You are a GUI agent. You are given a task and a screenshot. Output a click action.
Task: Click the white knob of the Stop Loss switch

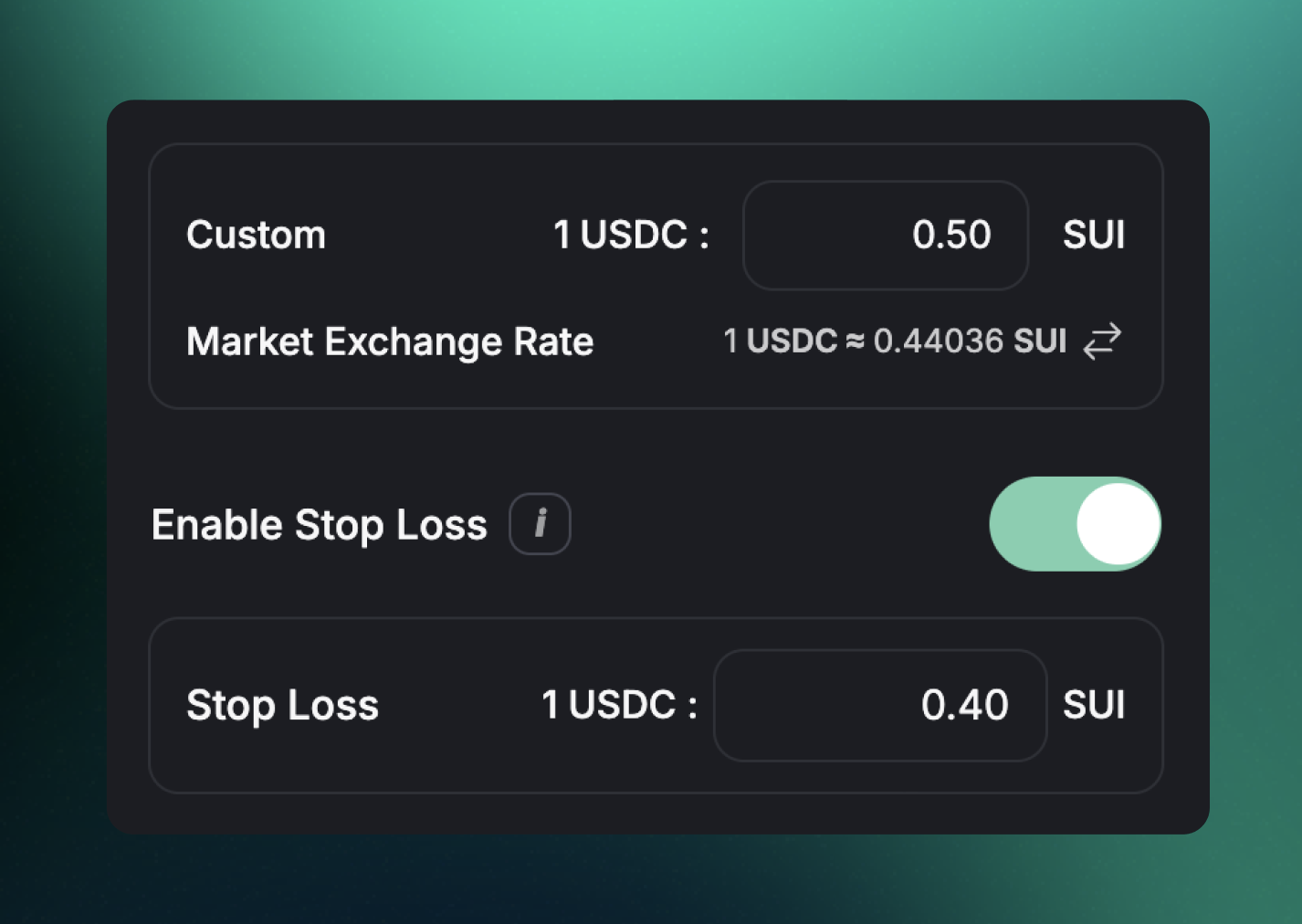(x=1118, y=524)
